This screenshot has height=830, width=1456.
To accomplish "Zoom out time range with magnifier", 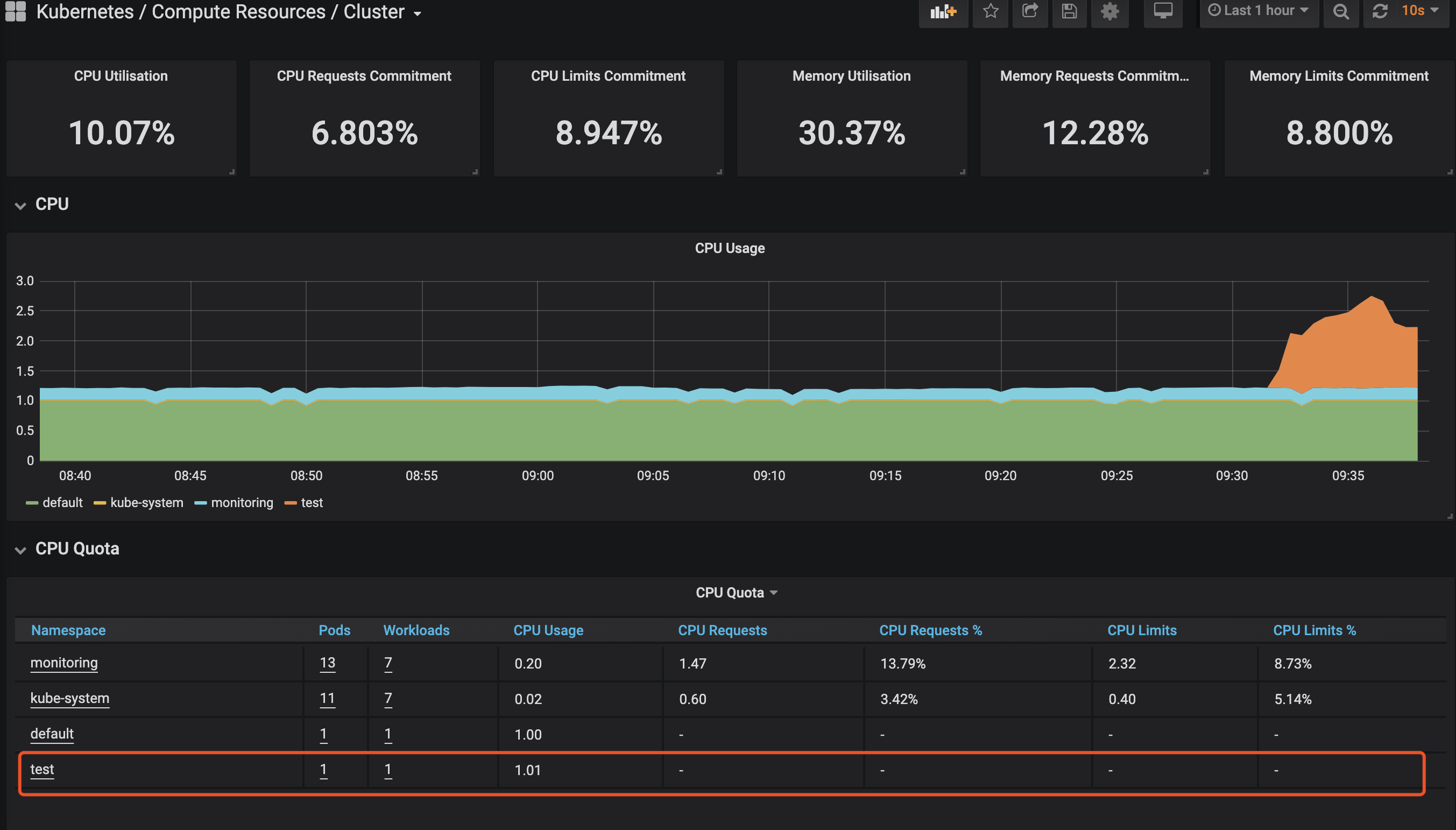I will coord(1341,11).
